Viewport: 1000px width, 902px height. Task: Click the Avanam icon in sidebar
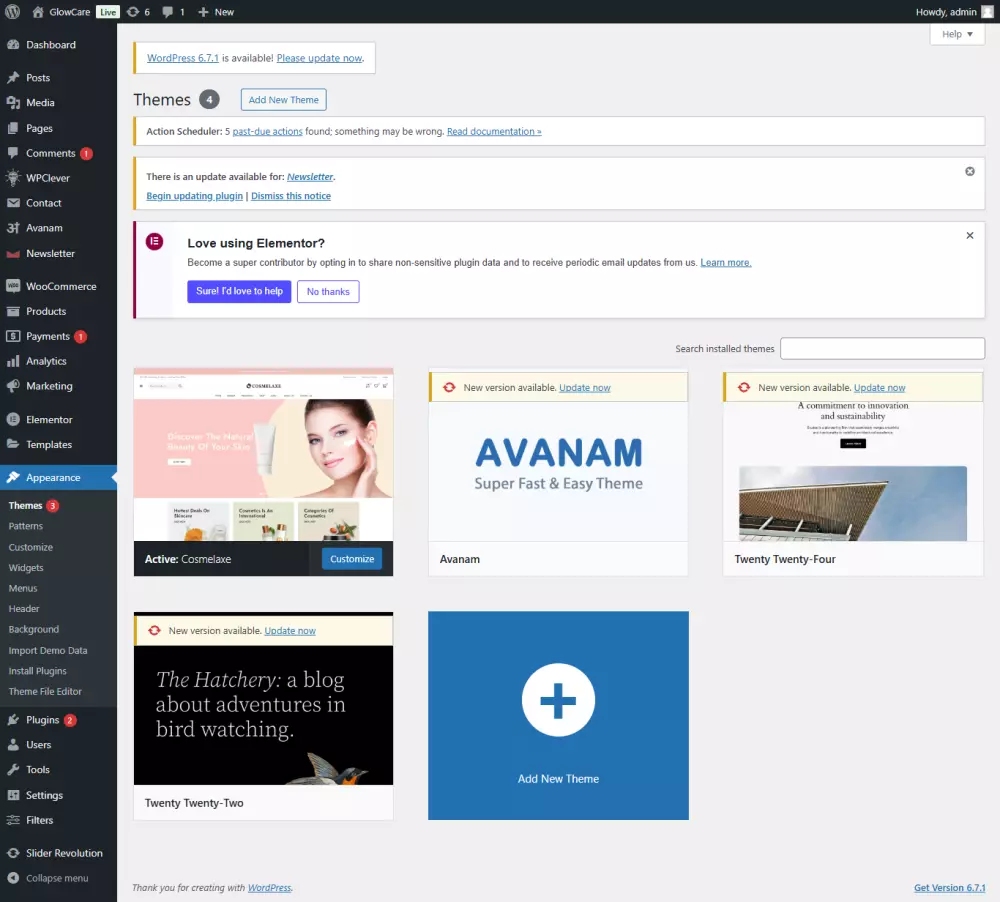tap(13, 228)
